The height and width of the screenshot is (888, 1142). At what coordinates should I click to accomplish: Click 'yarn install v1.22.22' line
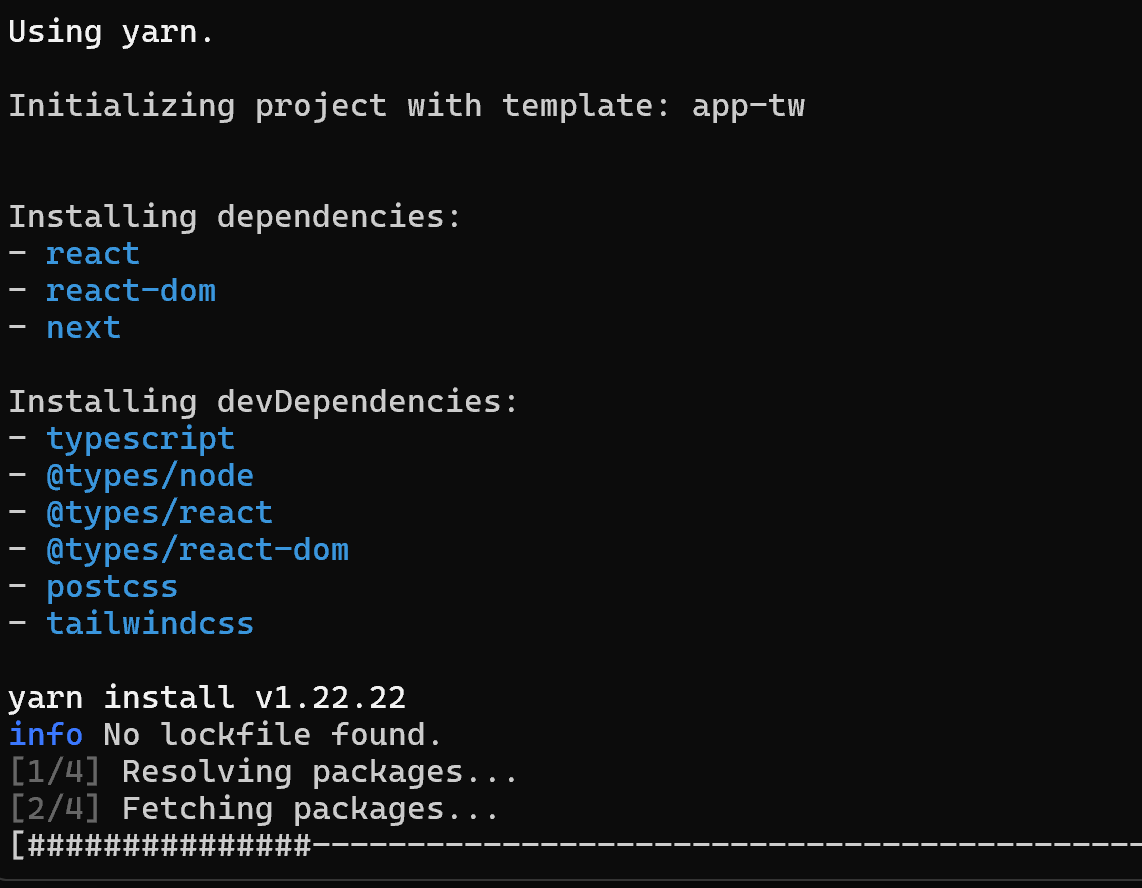[207, 698]
